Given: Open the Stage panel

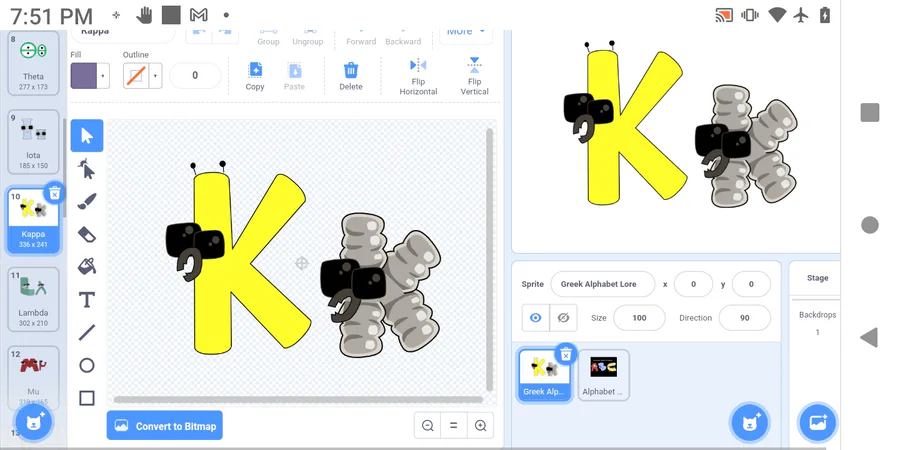Looking at the screenshot, I should pyautogui.click(x=817, y=278).
